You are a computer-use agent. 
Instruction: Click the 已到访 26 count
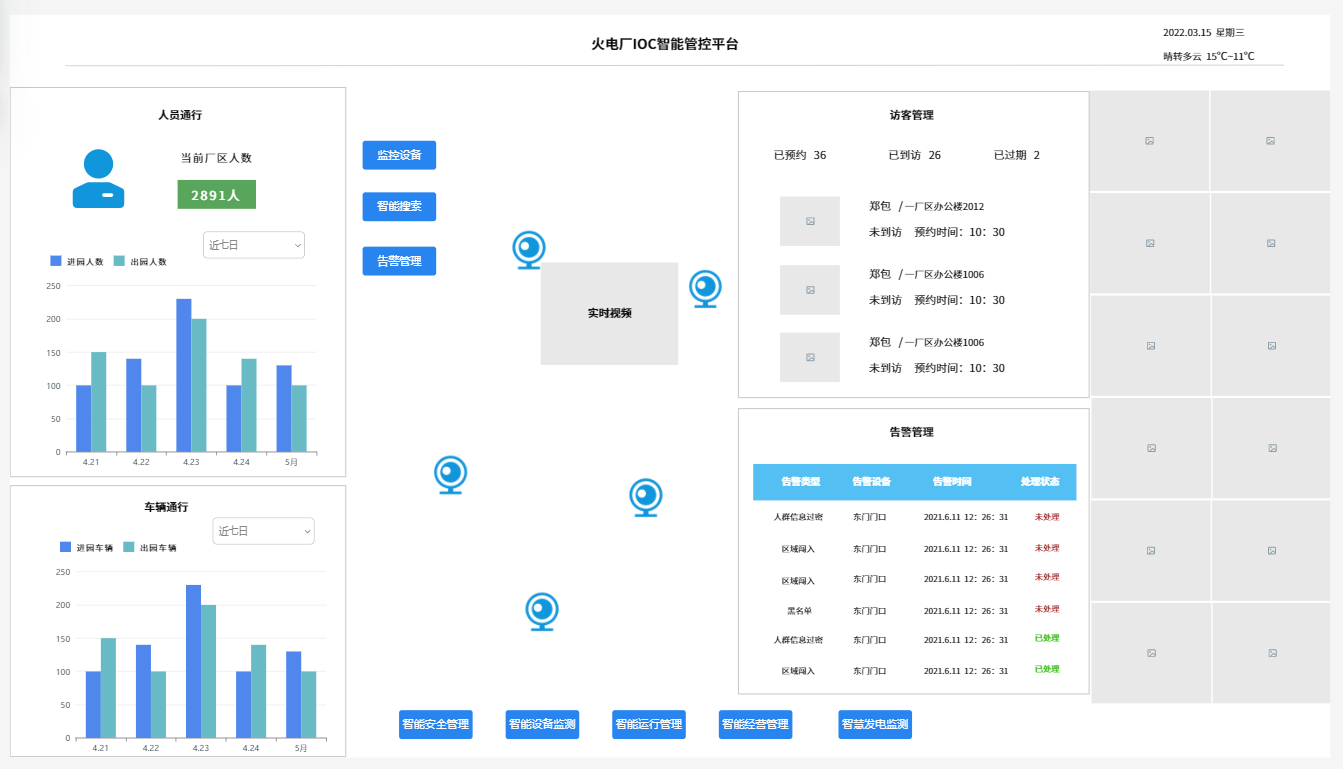coord(914,155)
